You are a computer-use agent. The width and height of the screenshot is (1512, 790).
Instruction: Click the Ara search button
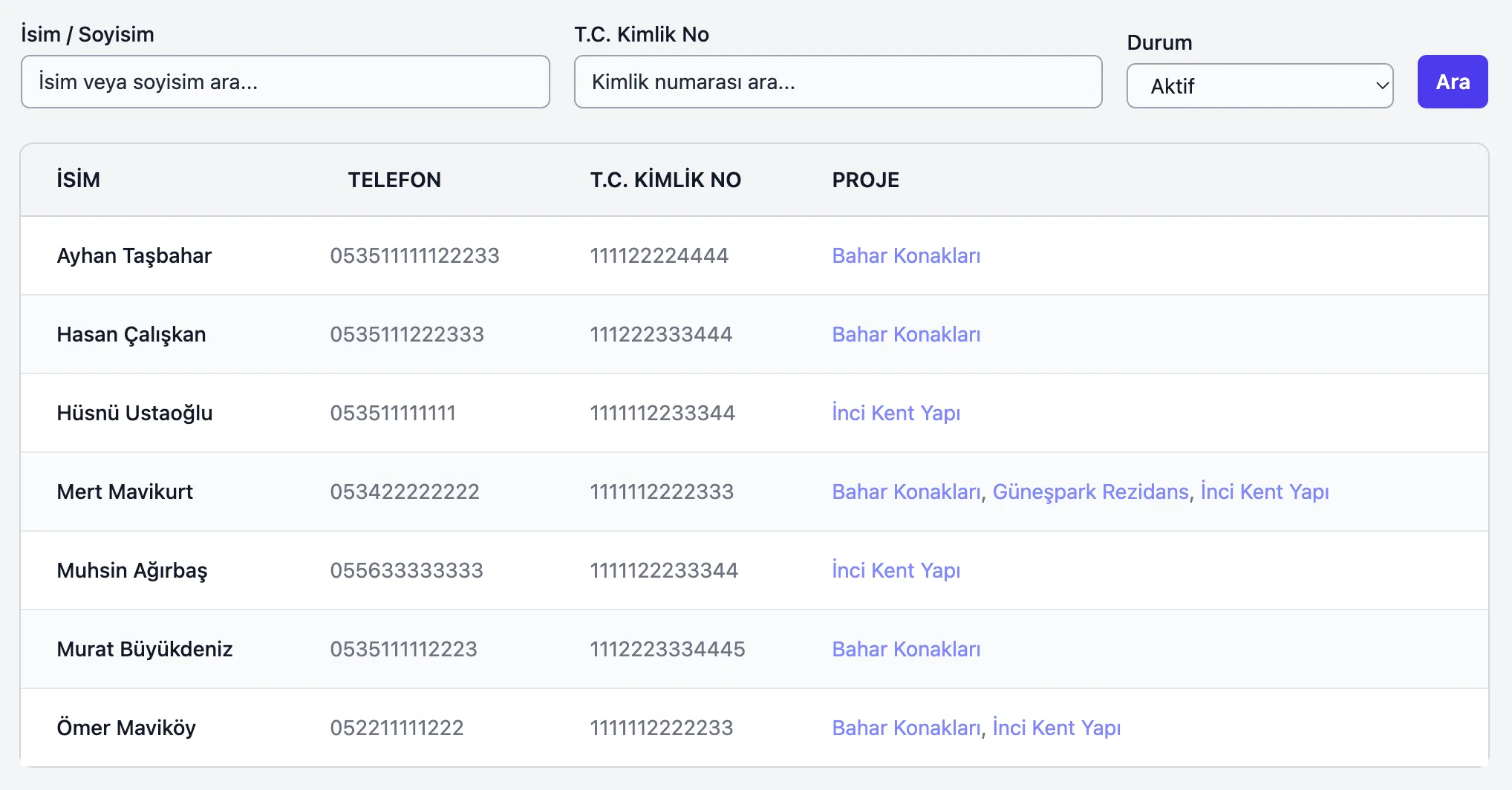click(1453, 82)
